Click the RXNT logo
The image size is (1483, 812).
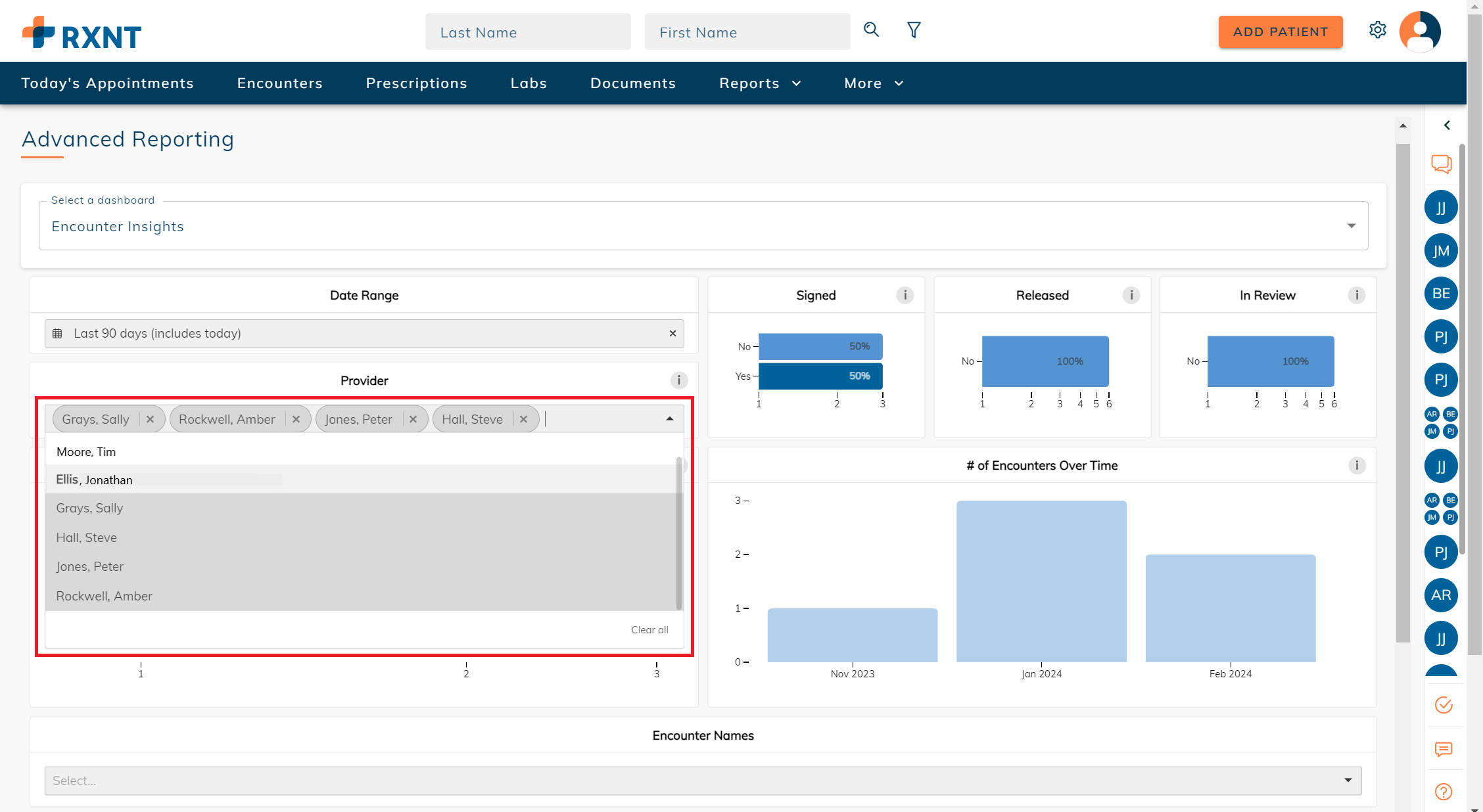coord(82,33)
